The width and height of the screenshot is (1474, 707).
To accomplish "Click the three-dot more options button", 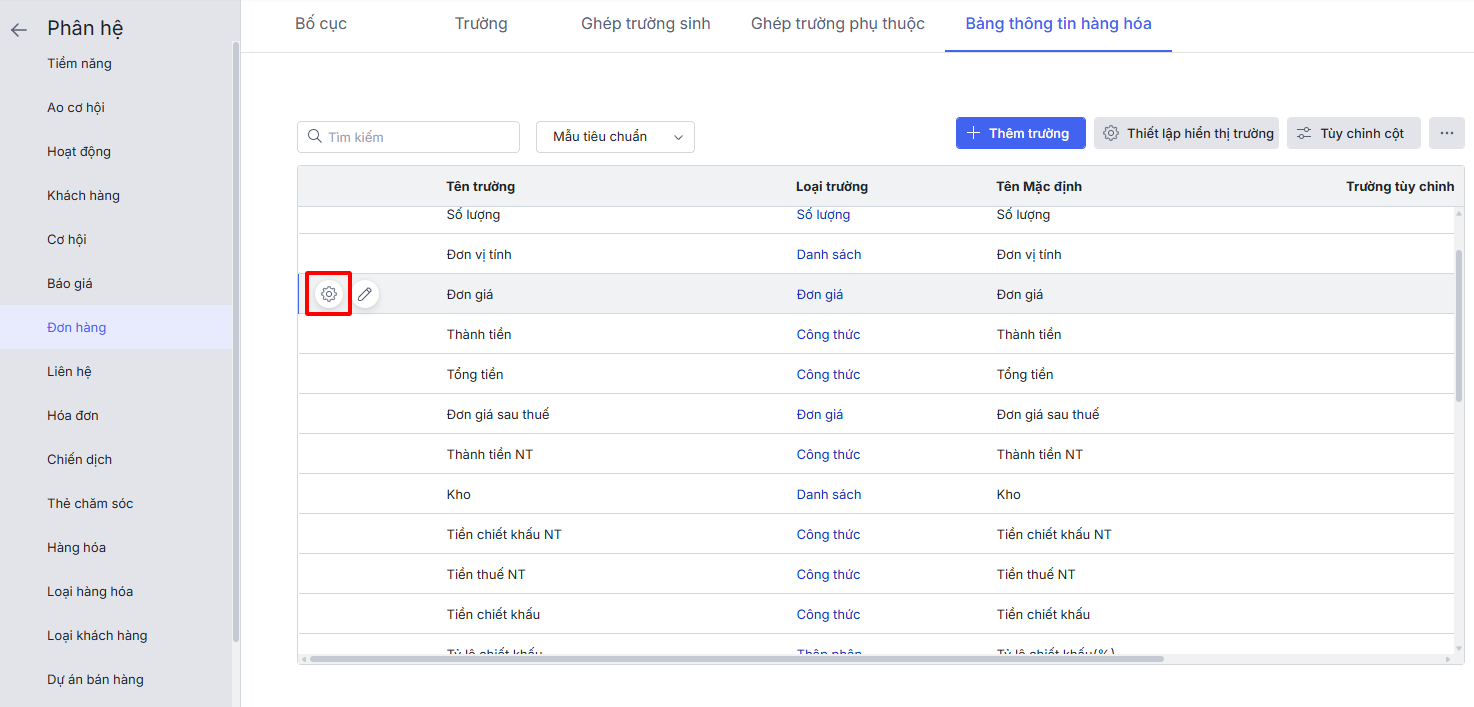I will point(1446,133).
